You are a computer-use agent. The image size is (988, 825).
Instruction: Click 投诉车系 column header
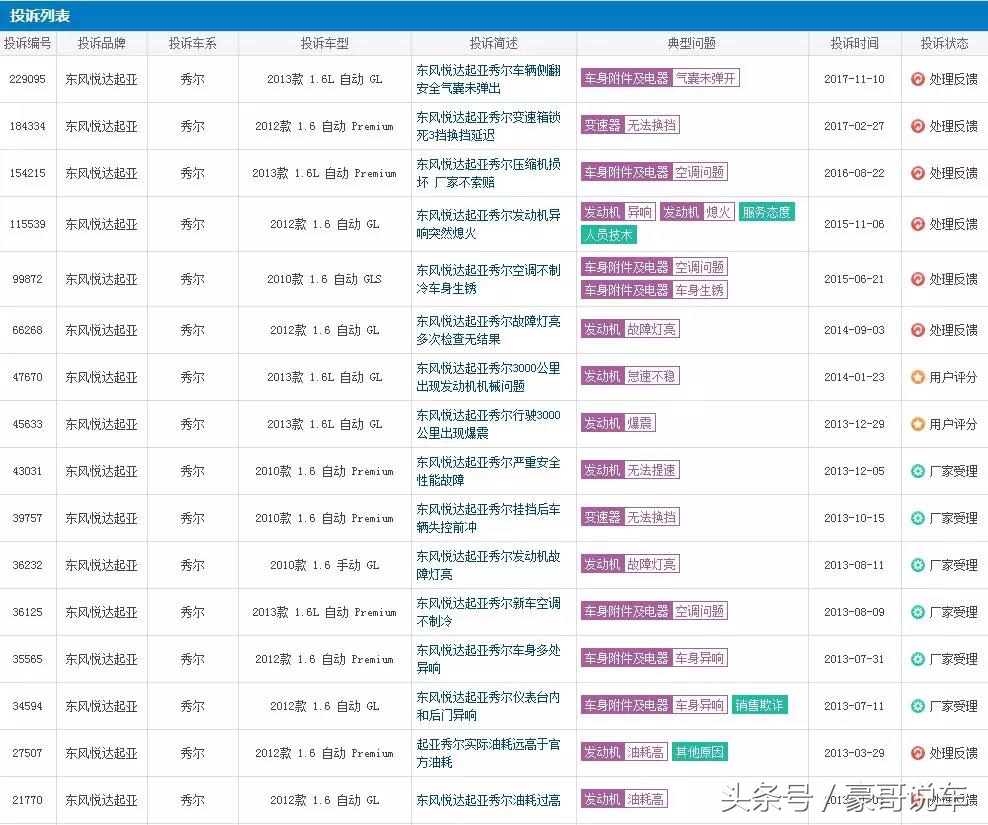(x=192, y=43)
